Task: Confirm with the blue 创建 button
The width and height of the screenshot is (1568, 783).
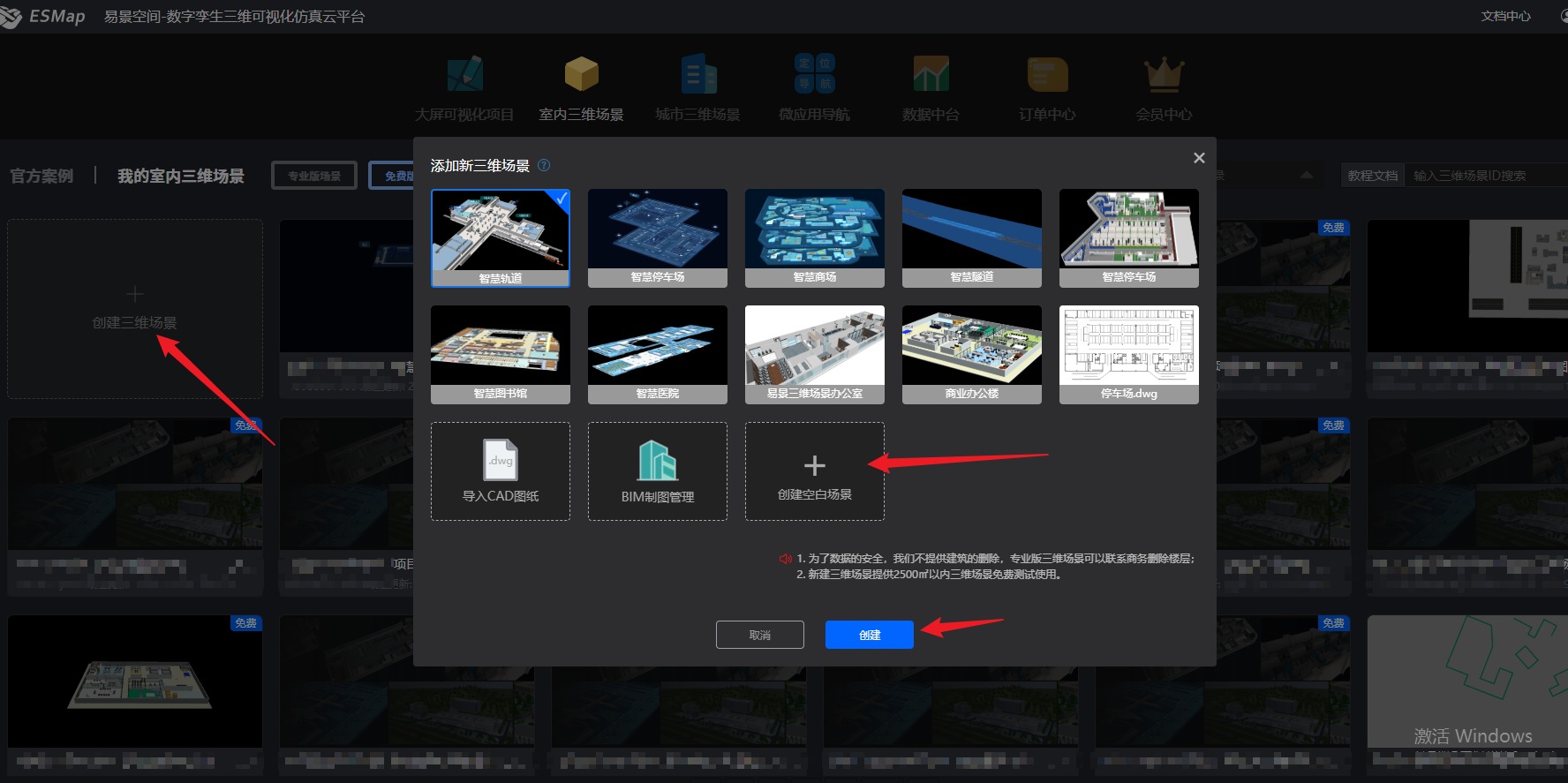Action: pyautogui.click(x=870, y=635)
